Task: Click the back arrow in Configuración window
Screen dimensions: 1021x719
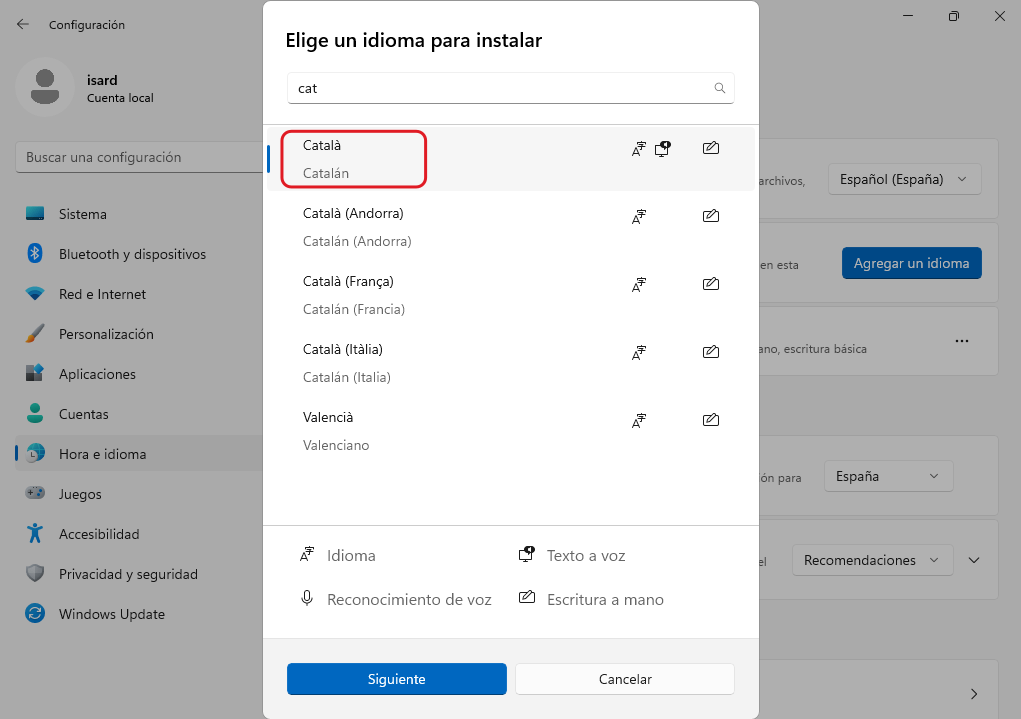Action: tap(23, 24)
